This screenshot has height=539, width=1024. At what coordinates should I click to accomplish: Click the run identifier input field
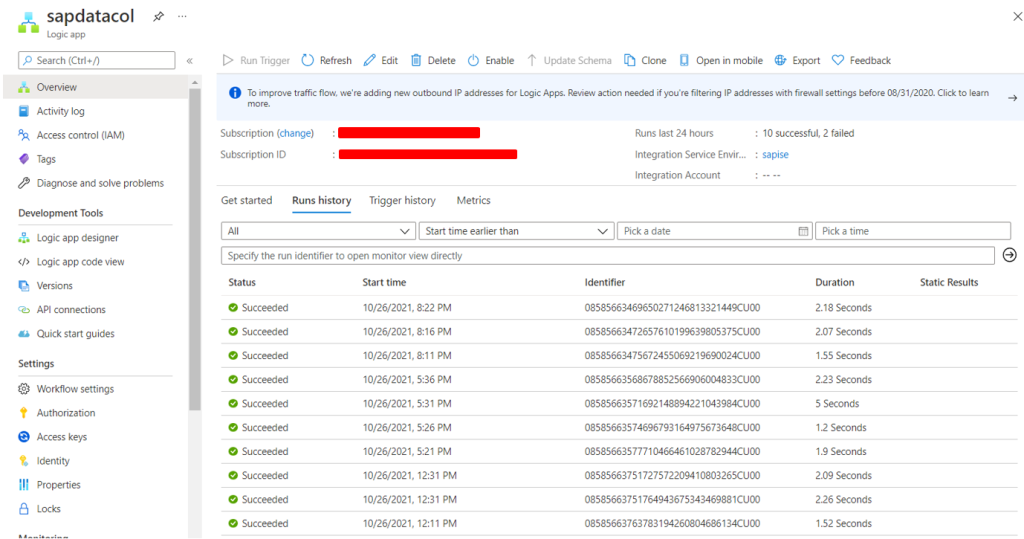tap(607, 255)
